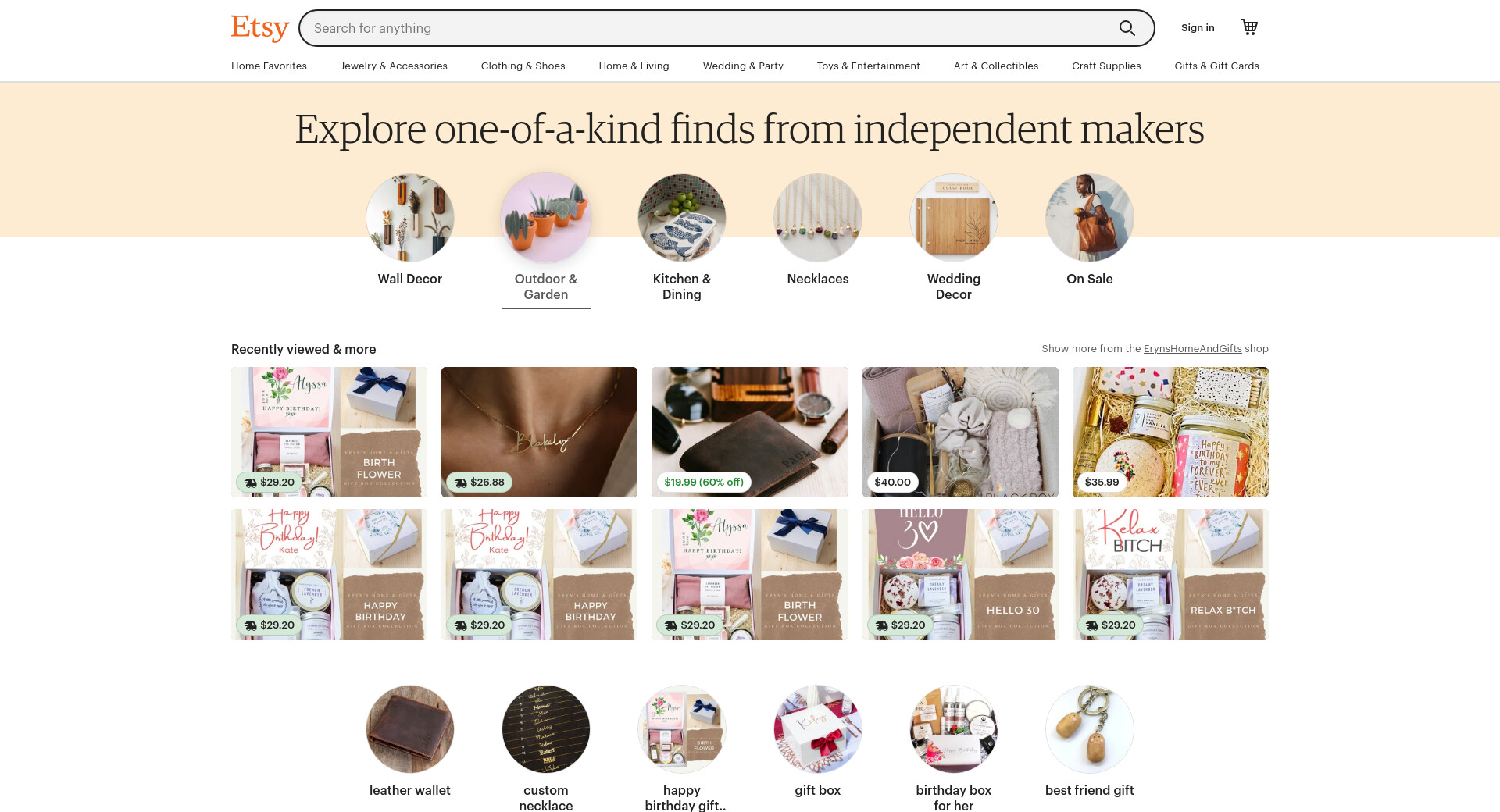Open the Home & Living menu

pyautogui.click(x=634, y=66)
